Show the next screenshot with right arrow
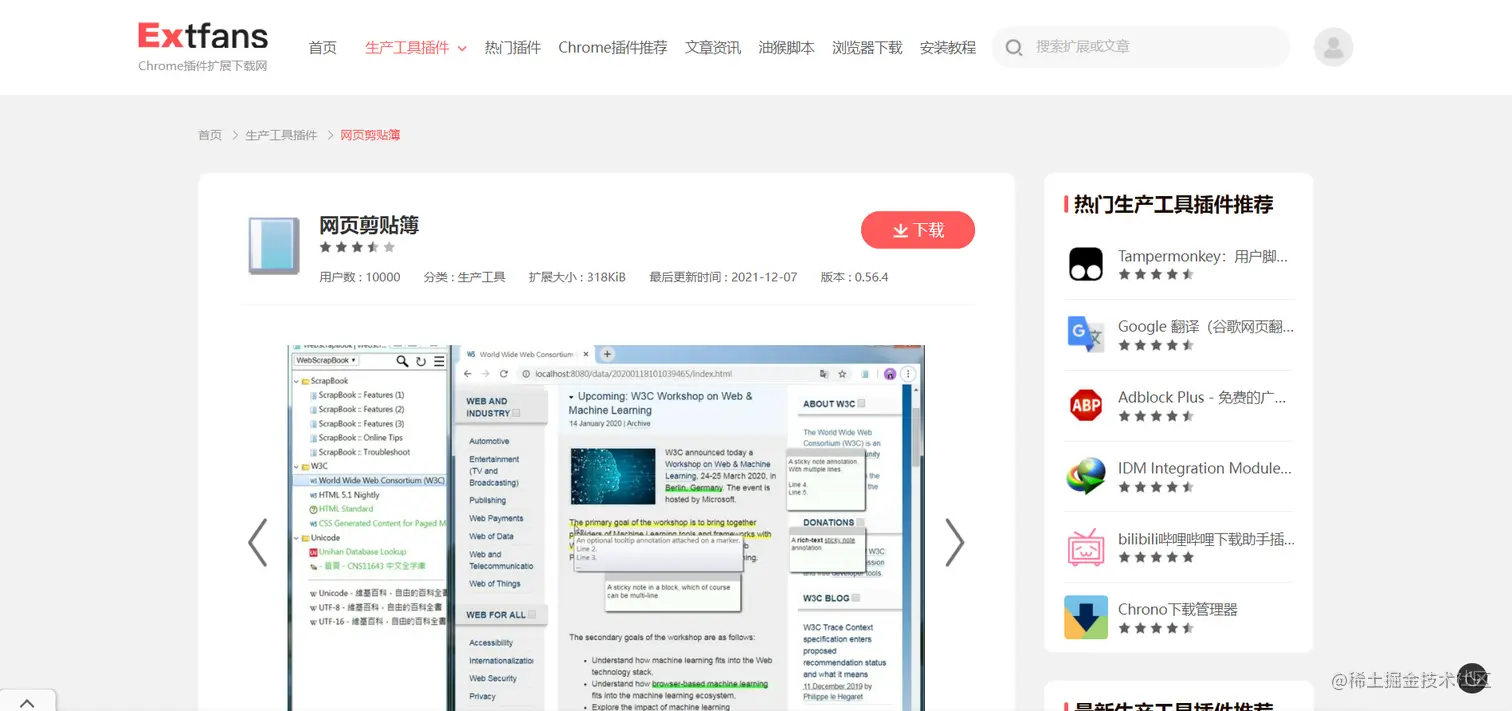 point(955,543)
